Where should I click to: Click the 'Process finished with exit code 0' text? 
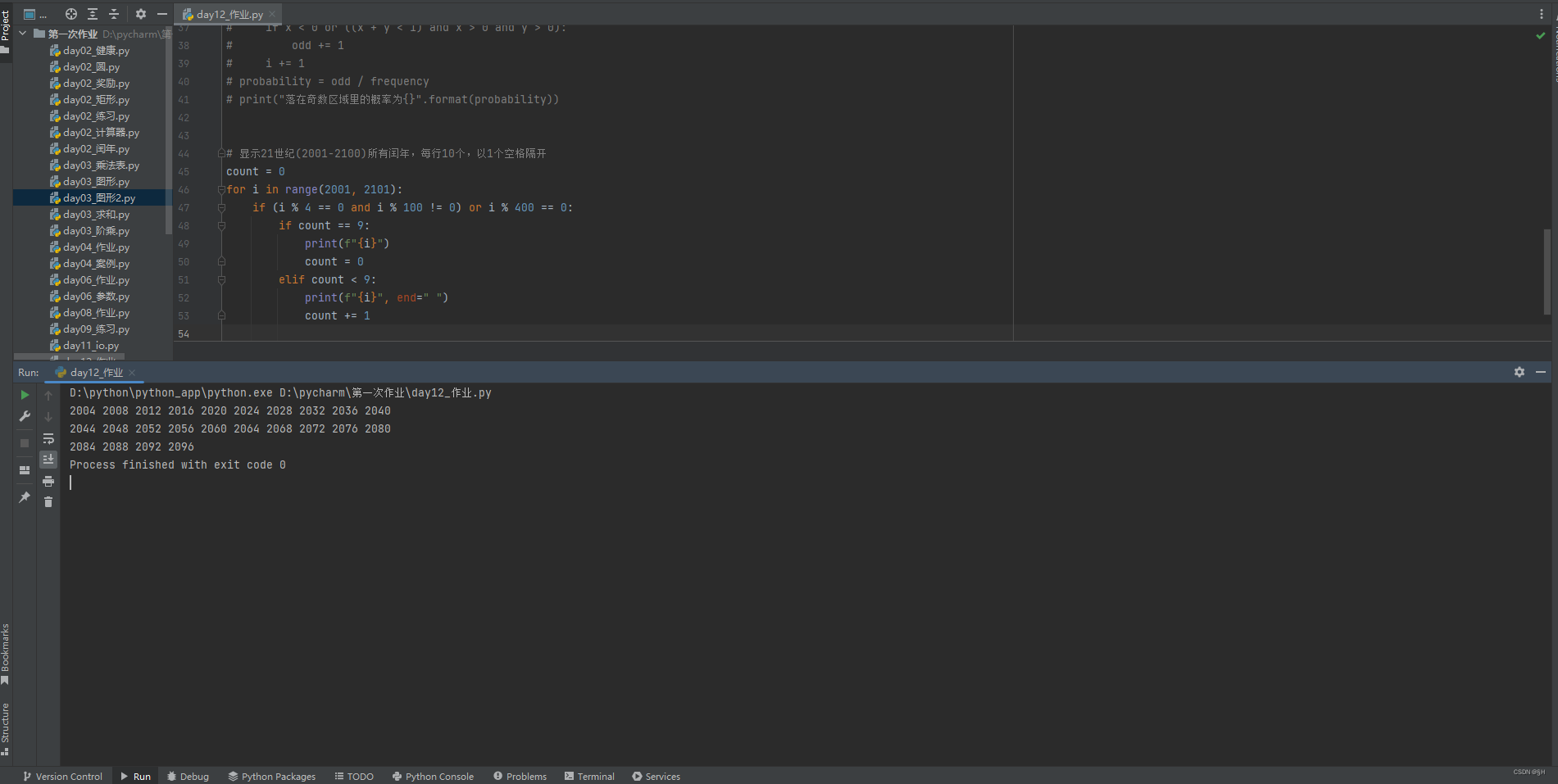tap(178, 465)
